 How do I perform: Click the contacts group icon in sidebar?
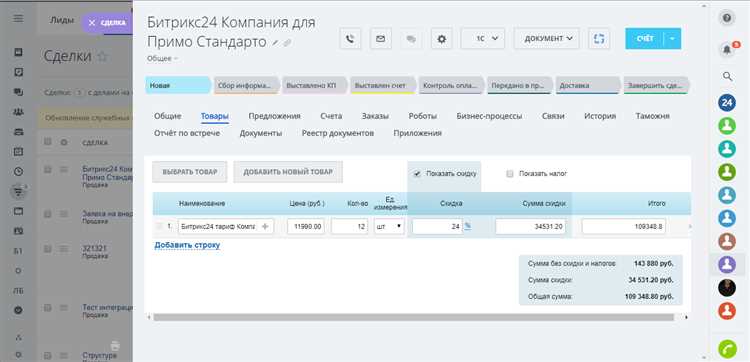pyautogui.click(x=18, y=112)
